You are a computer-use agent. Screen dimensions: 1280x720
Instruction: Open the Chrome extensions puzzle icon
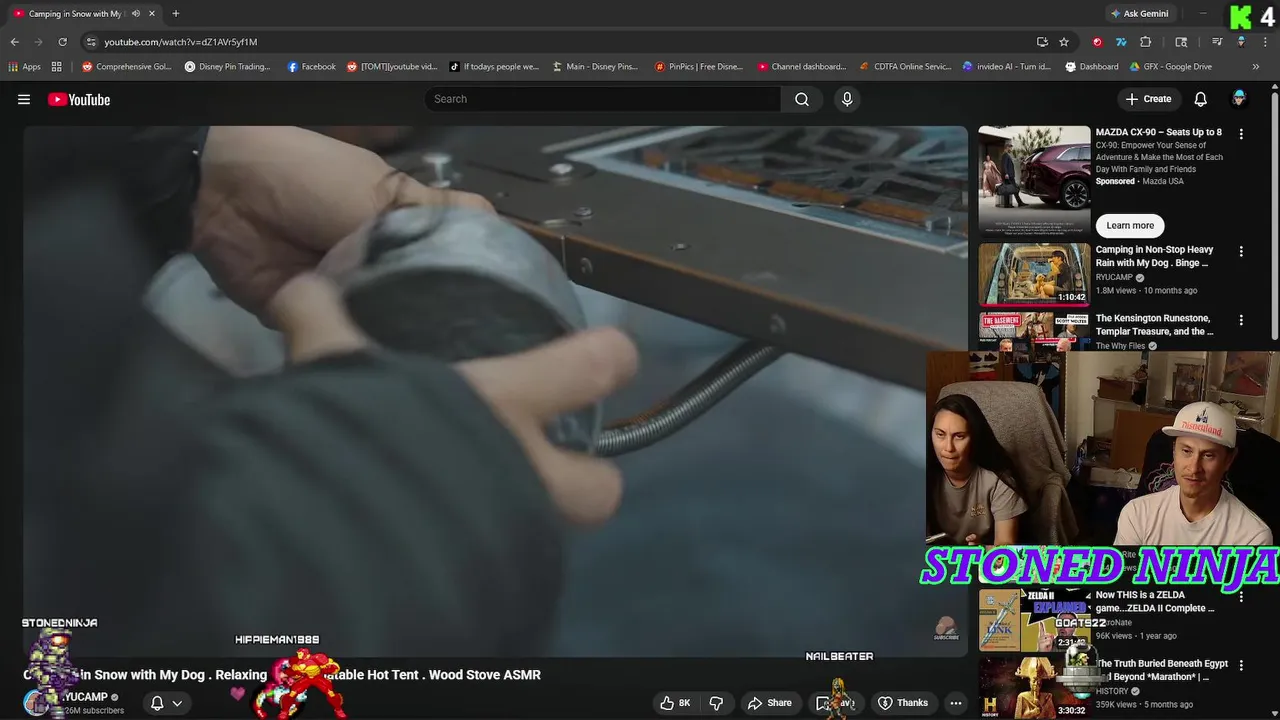(x=1145, y=42)
